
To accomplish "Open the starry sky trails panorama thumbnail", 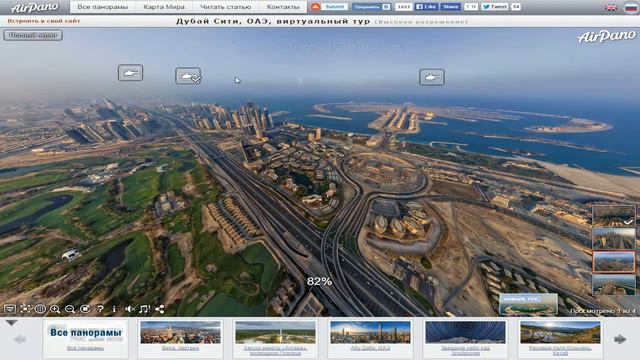I will coord(465,332).
